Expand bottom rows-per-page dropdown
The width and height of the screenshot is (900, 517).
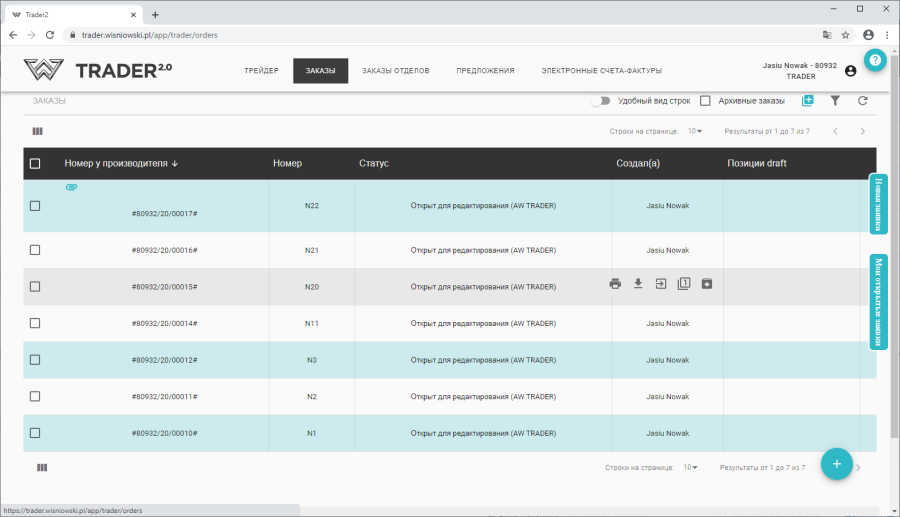690,467
